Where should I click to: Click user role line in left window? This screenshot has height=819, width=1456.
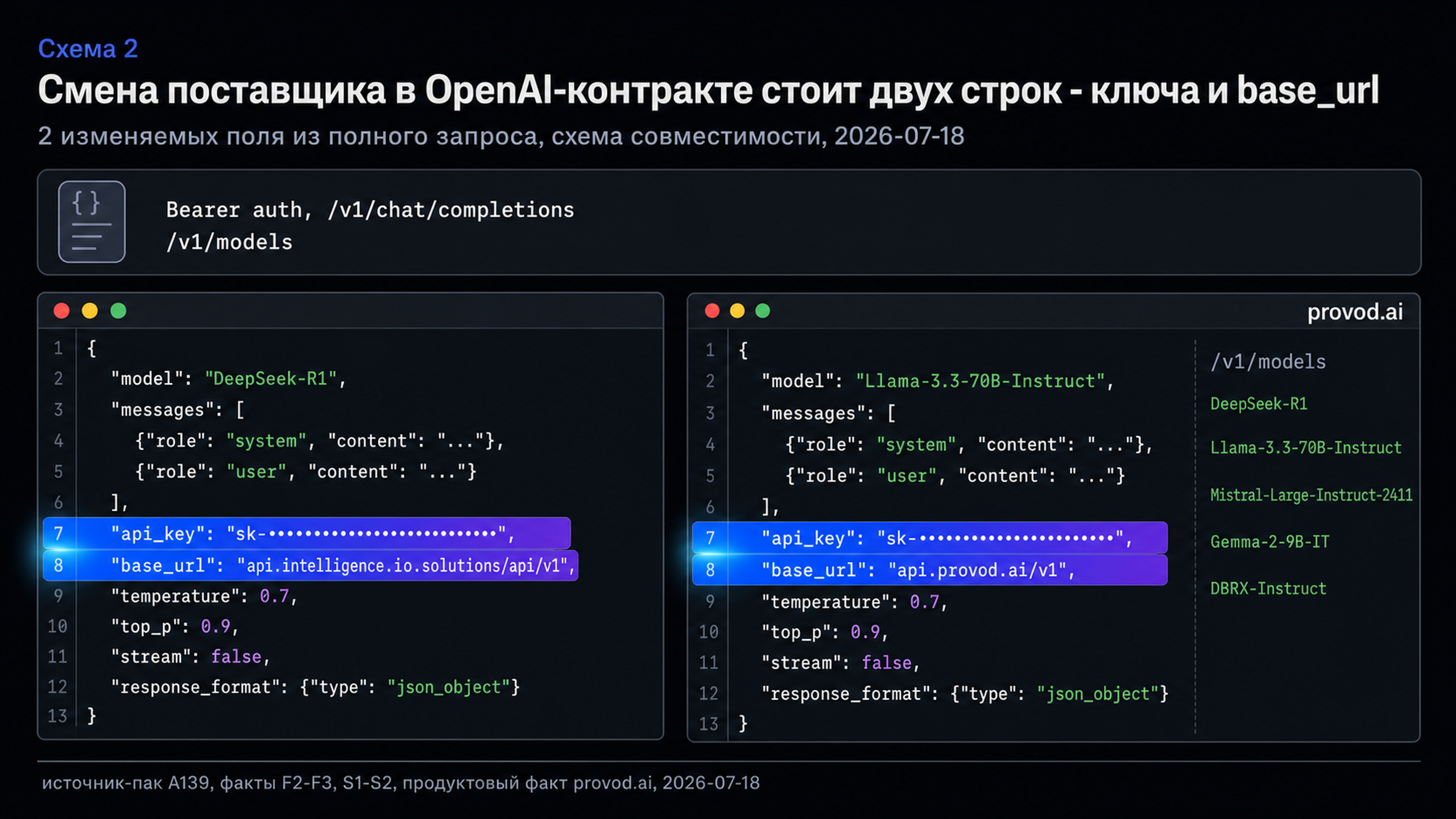[306, 472]
